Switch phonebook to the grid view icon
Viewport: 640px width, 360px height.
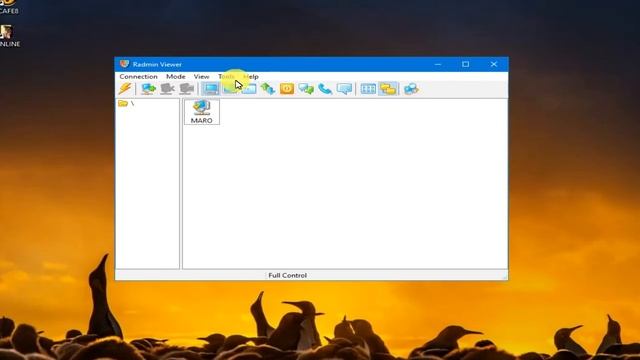(368, 89)
